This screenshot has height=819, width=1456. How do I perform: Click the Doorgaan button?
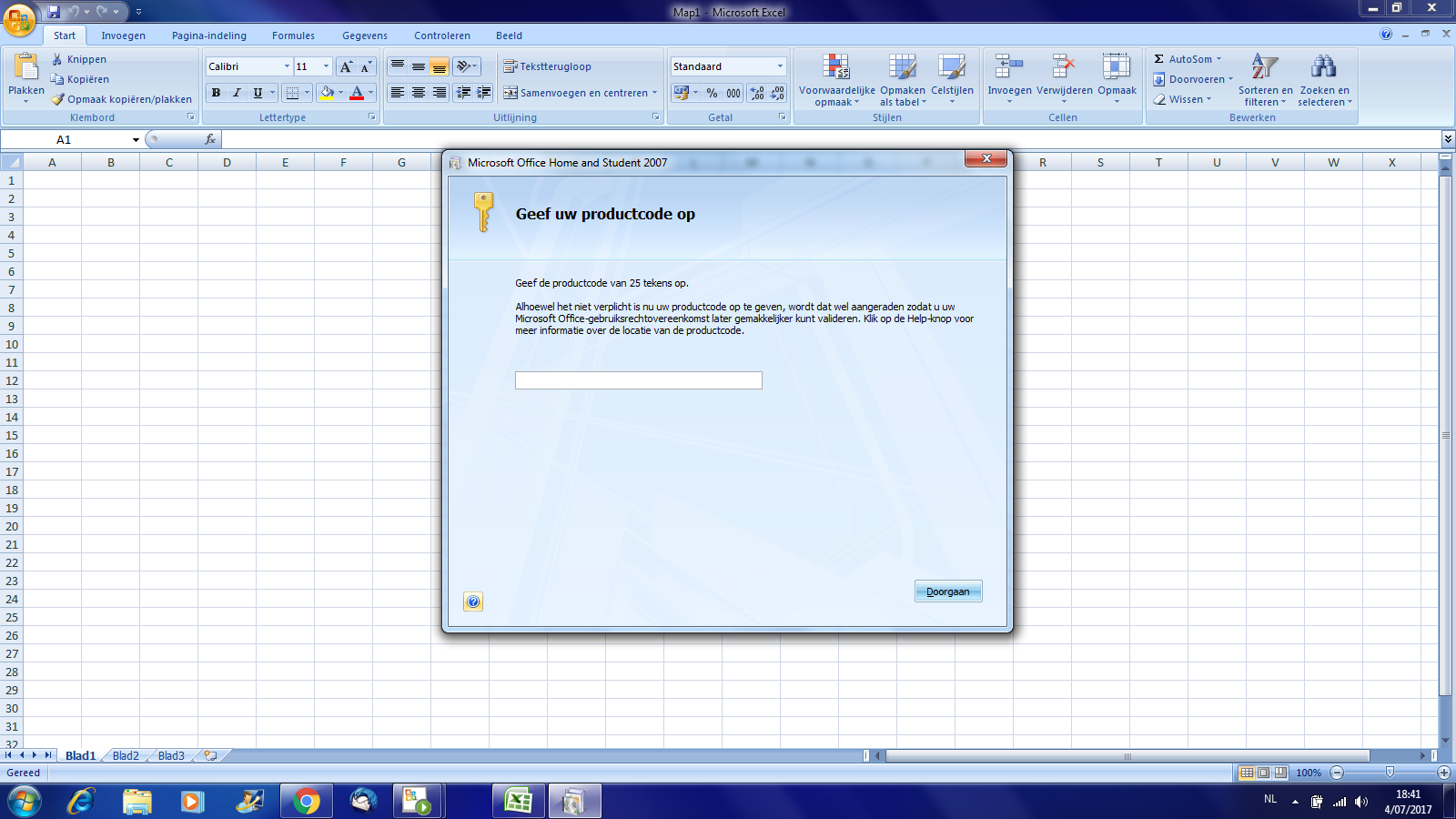(x=948, y=591)
